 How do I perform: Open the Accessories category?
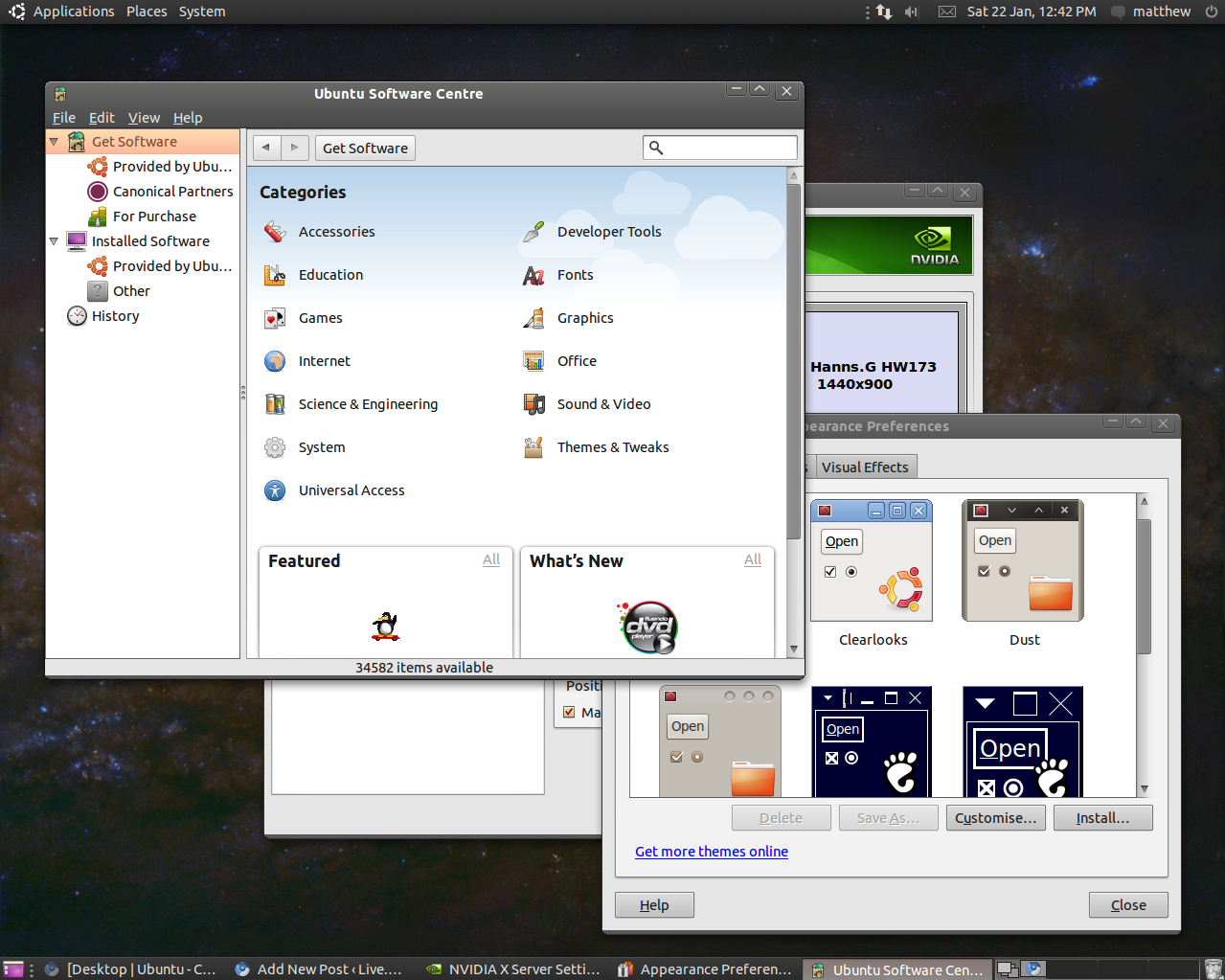point(319,232)
